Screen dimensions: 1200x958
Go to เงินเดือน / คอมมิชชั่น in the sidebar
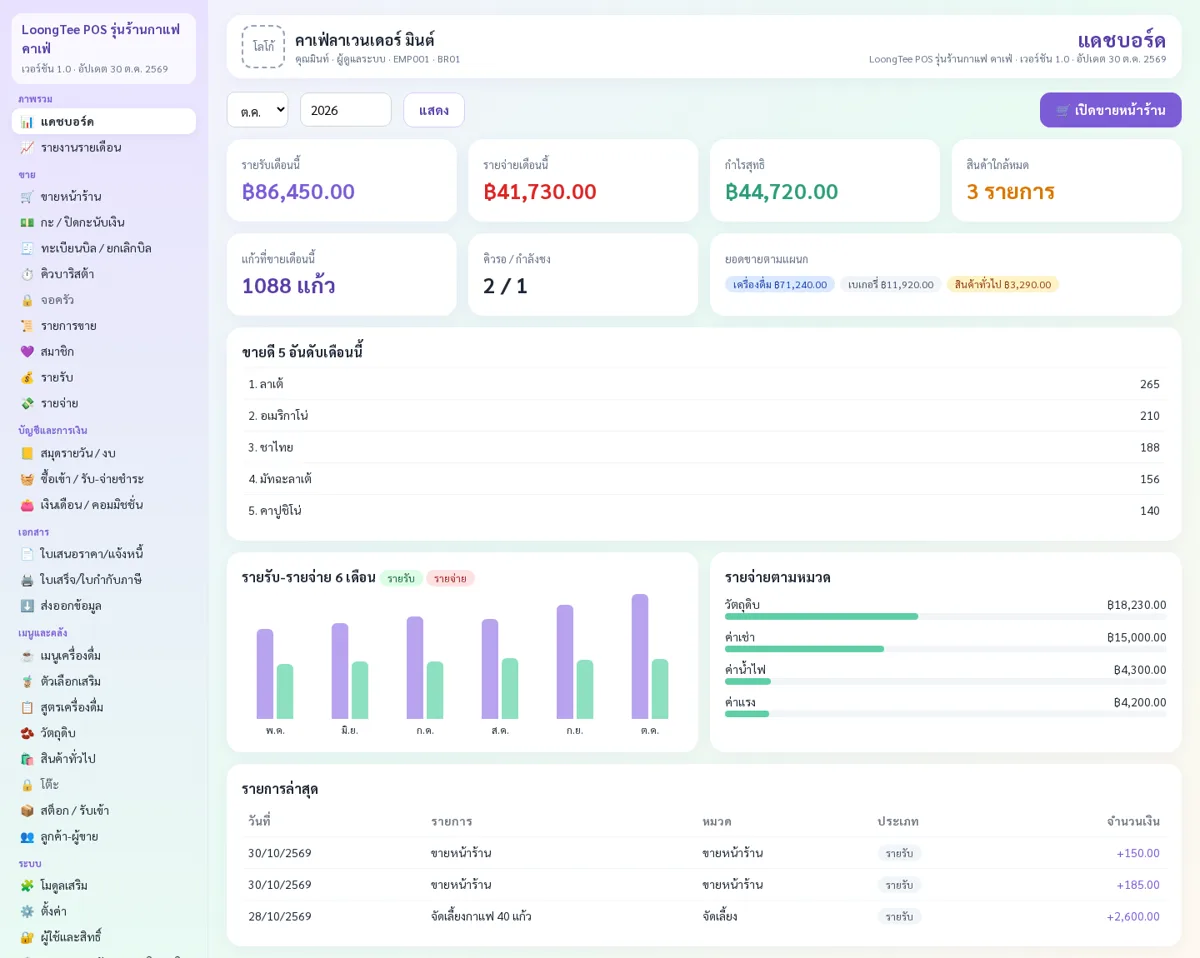tap(104, 505)
